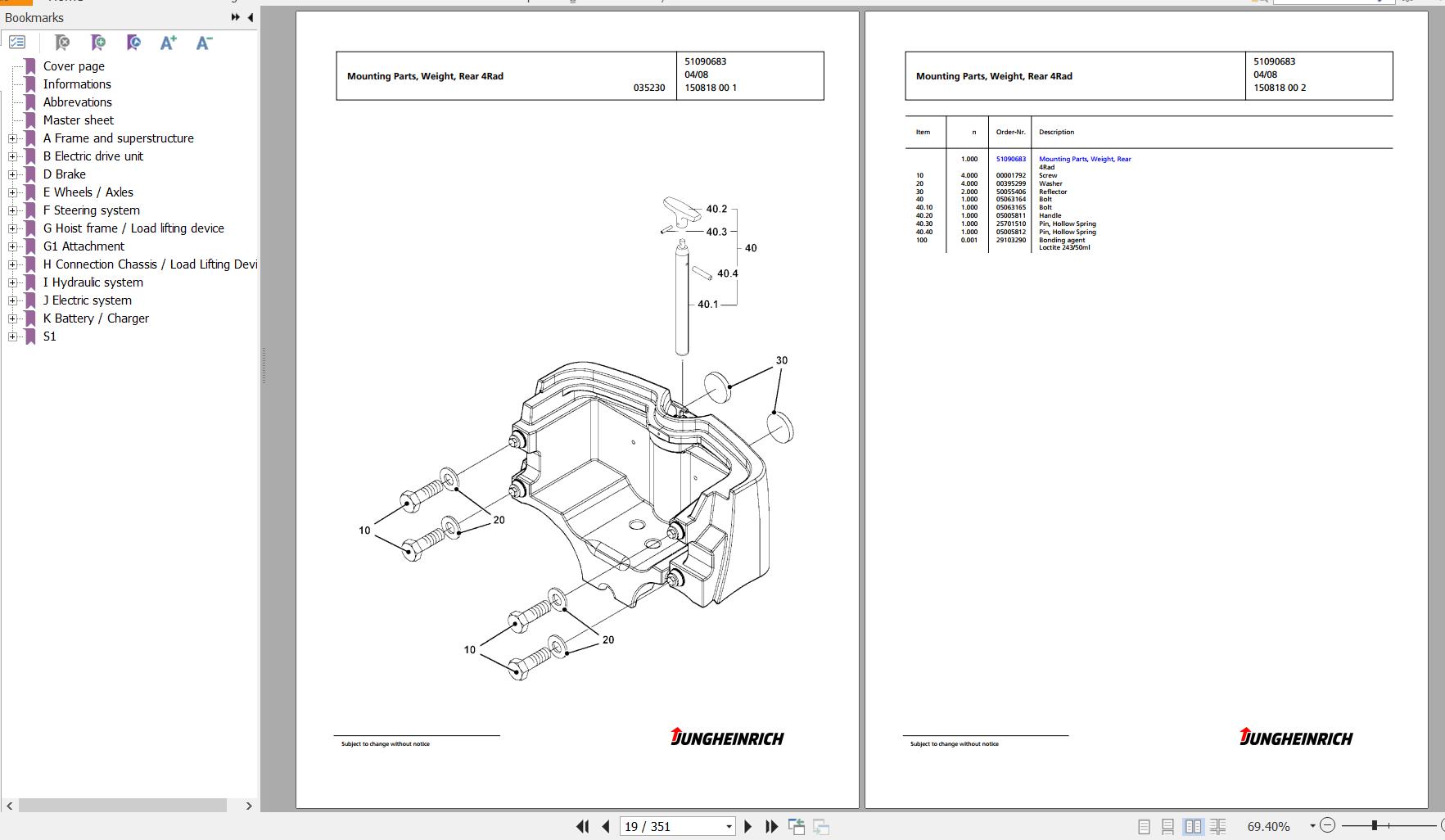Image resolution: width=1445 pixels, height=840 pixels.
Task: Expand the I Hydraulic system bookmark
Action: pyautogui.click(x=12, y=282)
